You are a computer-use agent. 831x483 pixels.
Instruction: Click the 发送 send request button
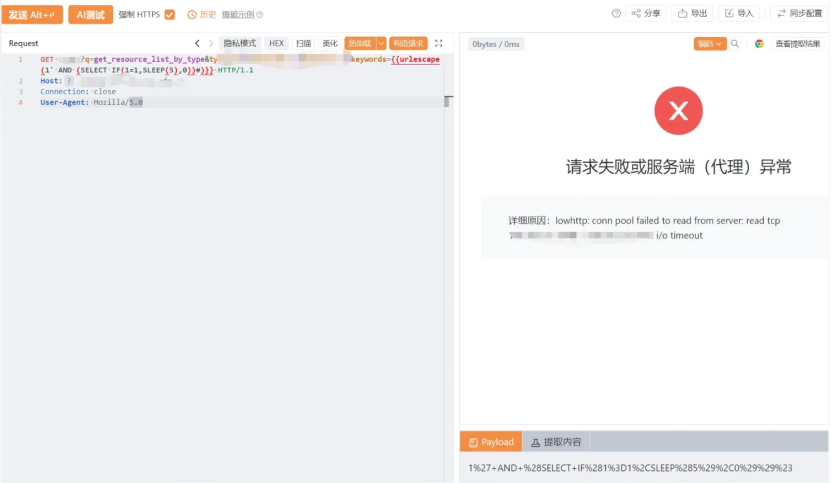click(x=32, y=15)
